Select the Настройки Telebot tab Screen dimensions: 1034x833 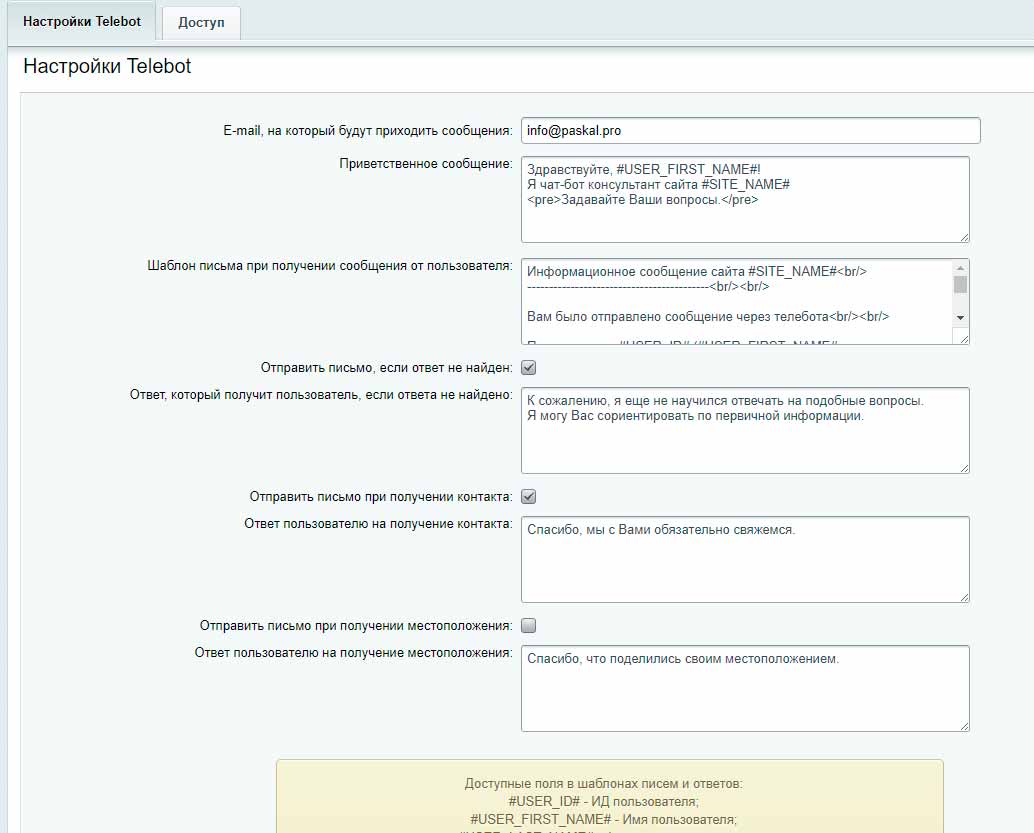[82, 21]
